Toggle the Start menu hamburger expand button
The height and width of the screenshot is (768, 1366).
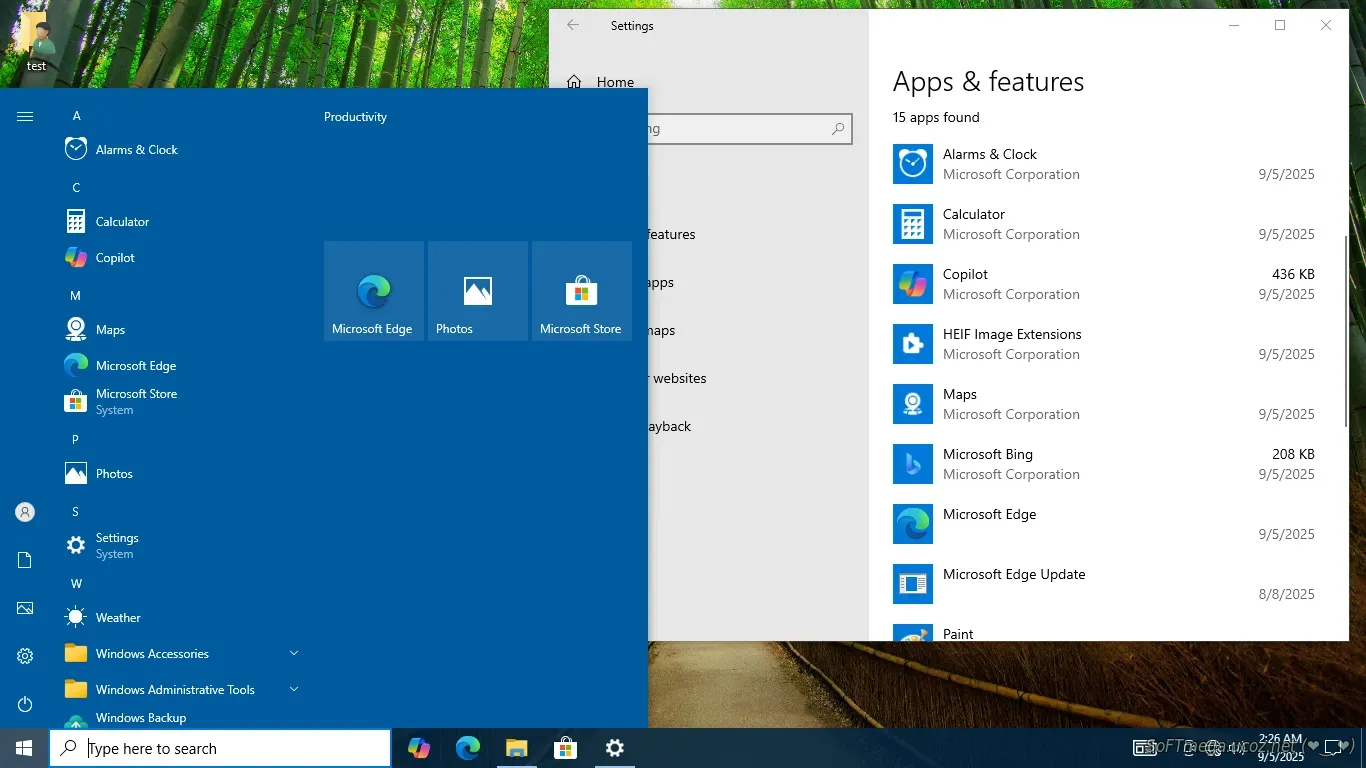click(x=25, y=117)
